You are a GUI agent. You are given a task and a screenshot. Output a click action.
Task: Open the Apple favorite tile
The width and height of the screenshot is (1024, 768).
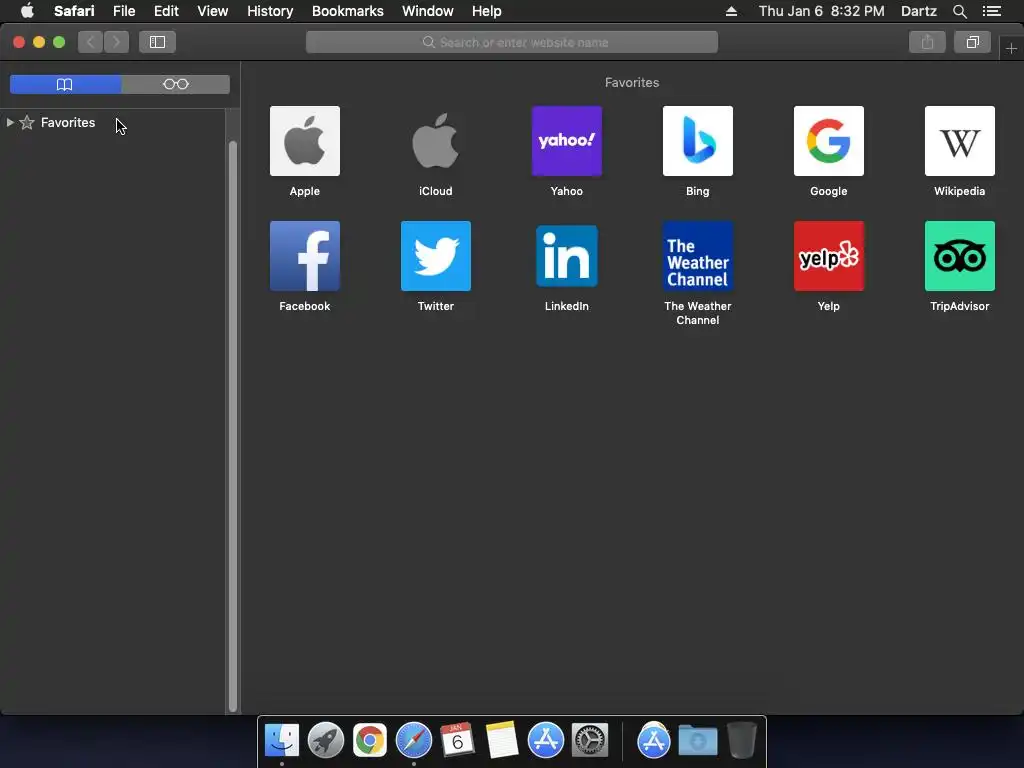coord(304,141)
